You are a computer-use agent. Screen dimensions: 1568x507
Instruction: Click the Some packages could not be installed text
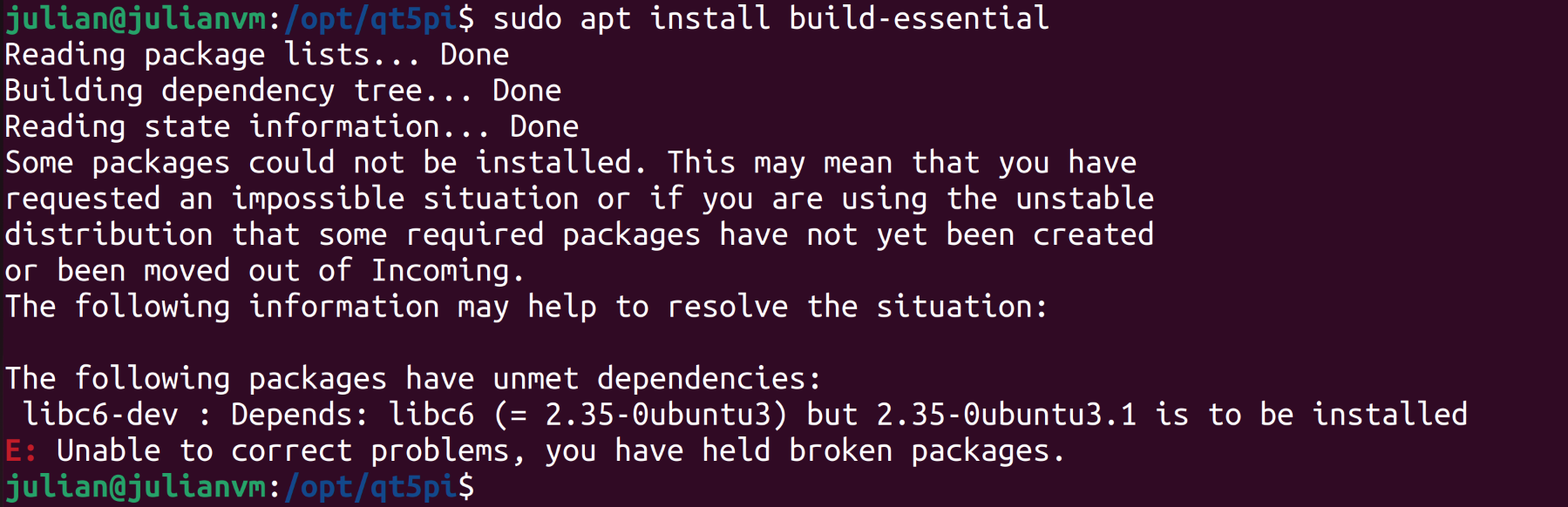coord(318,163)
